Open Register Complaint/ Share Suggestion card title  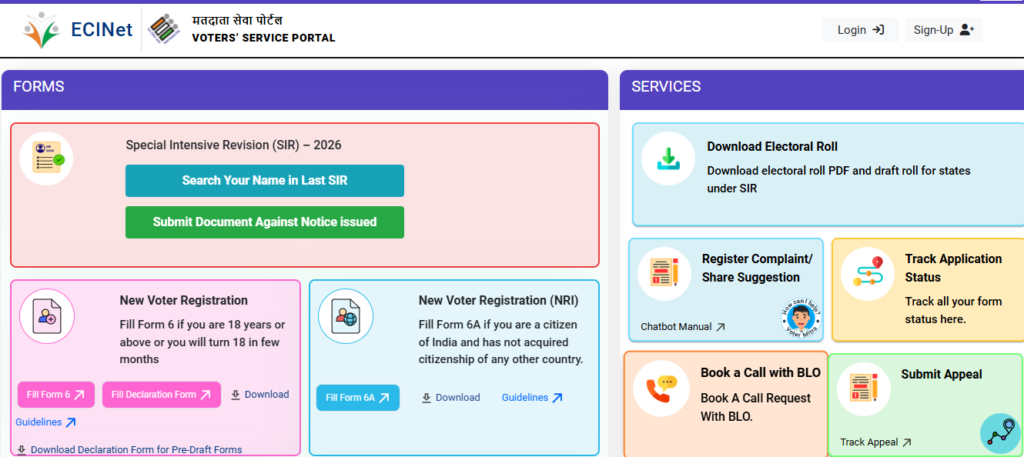click(x=757, y=268)
